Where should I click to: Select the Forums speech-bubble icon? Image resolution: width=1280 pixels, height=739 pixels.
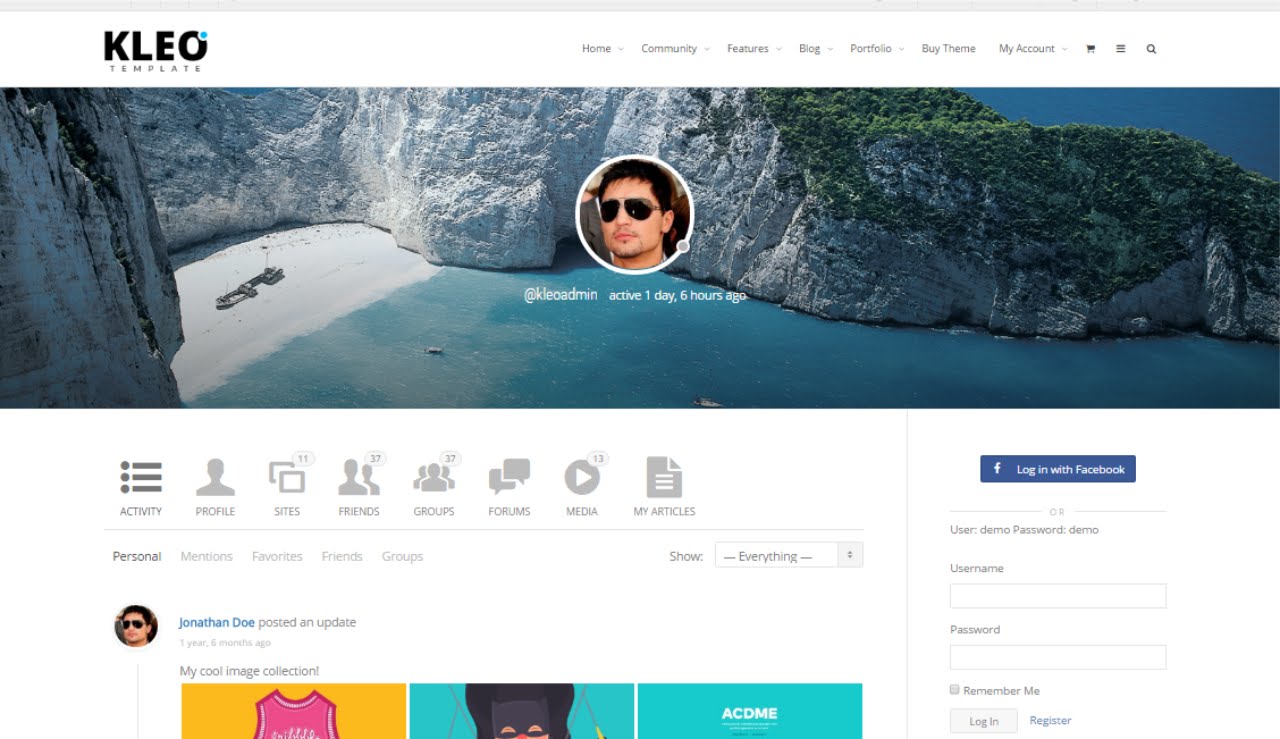click(508, 480)
